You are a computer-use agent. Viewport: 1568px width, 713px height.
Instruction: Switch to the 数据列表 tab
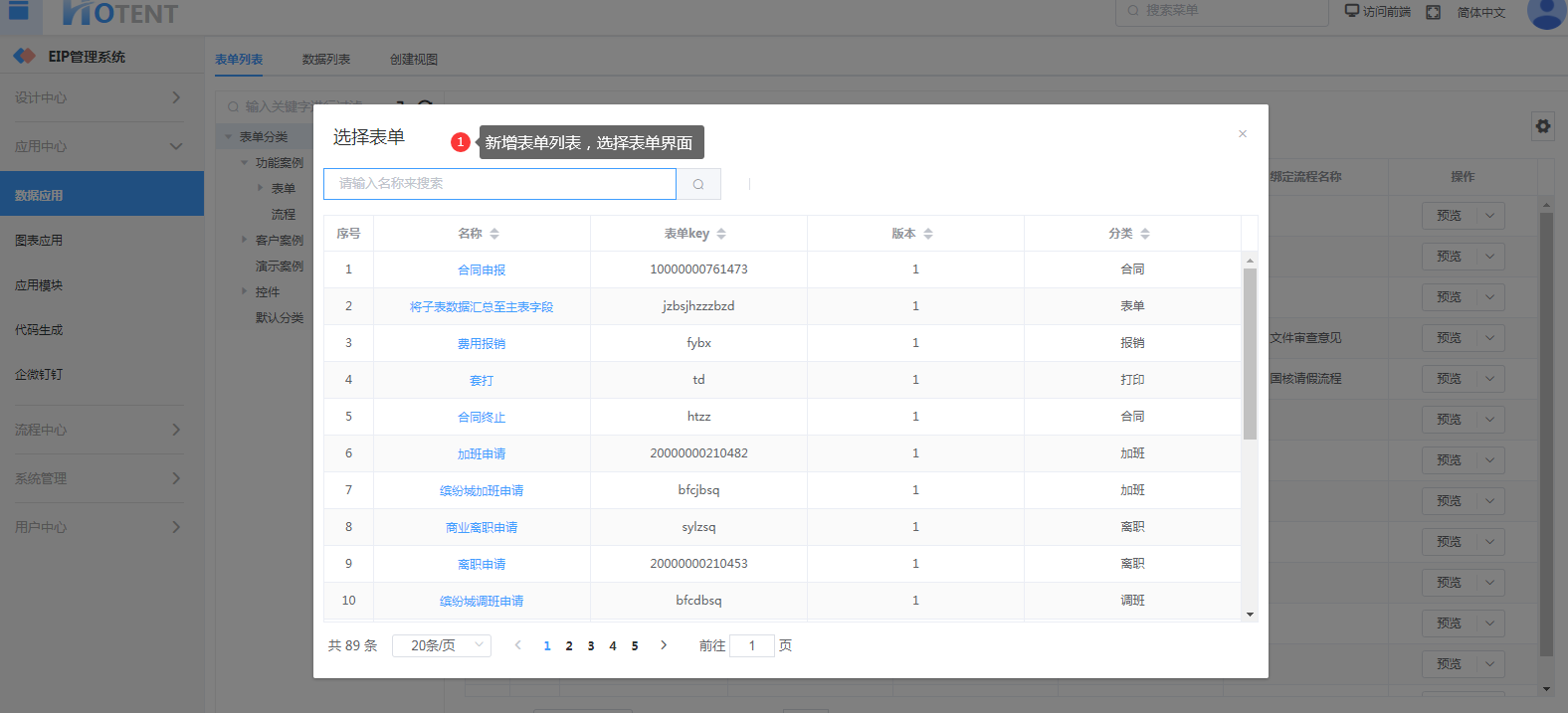pos(326,60)
